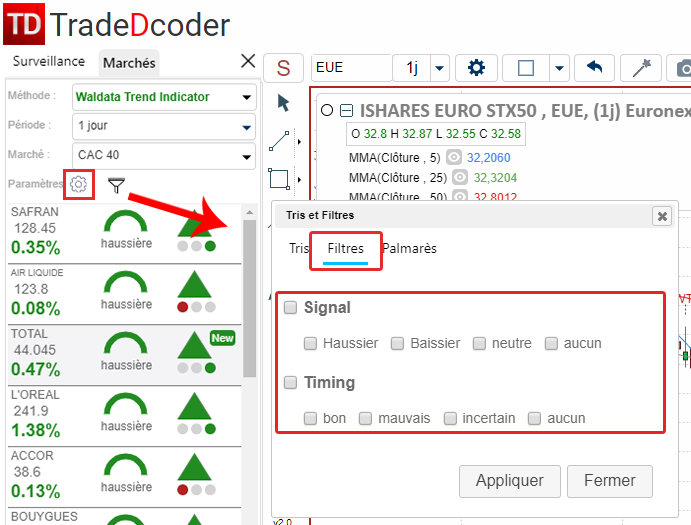The height and width of the screenshot is (525, 691).
Task: Check the aucun signal option
Action: (x=551, y=343)
